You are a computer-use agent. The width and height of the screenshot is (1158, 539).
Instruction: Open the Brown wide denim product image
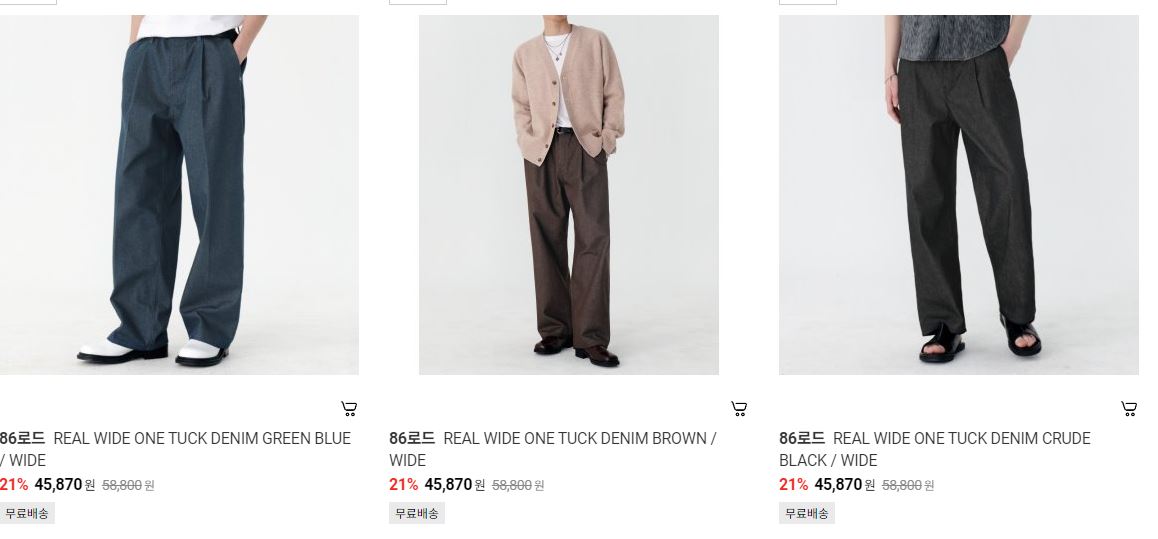coord(569,195)
